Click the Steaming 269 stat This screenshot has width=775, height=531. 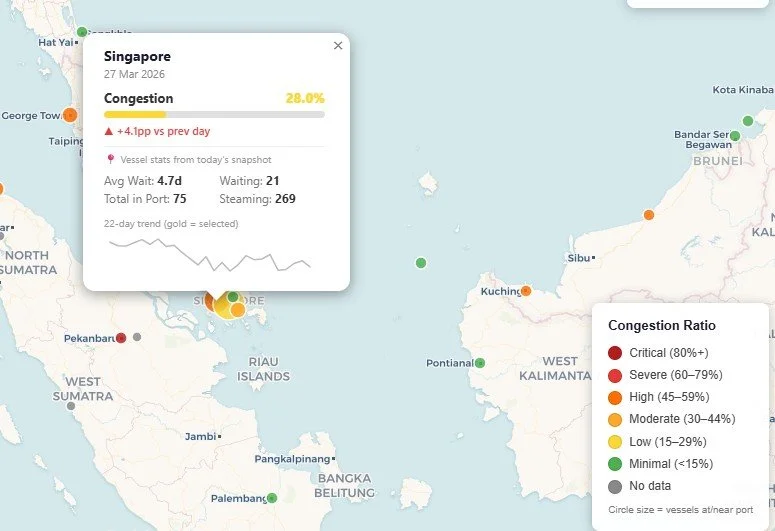(x=258, y=199)
